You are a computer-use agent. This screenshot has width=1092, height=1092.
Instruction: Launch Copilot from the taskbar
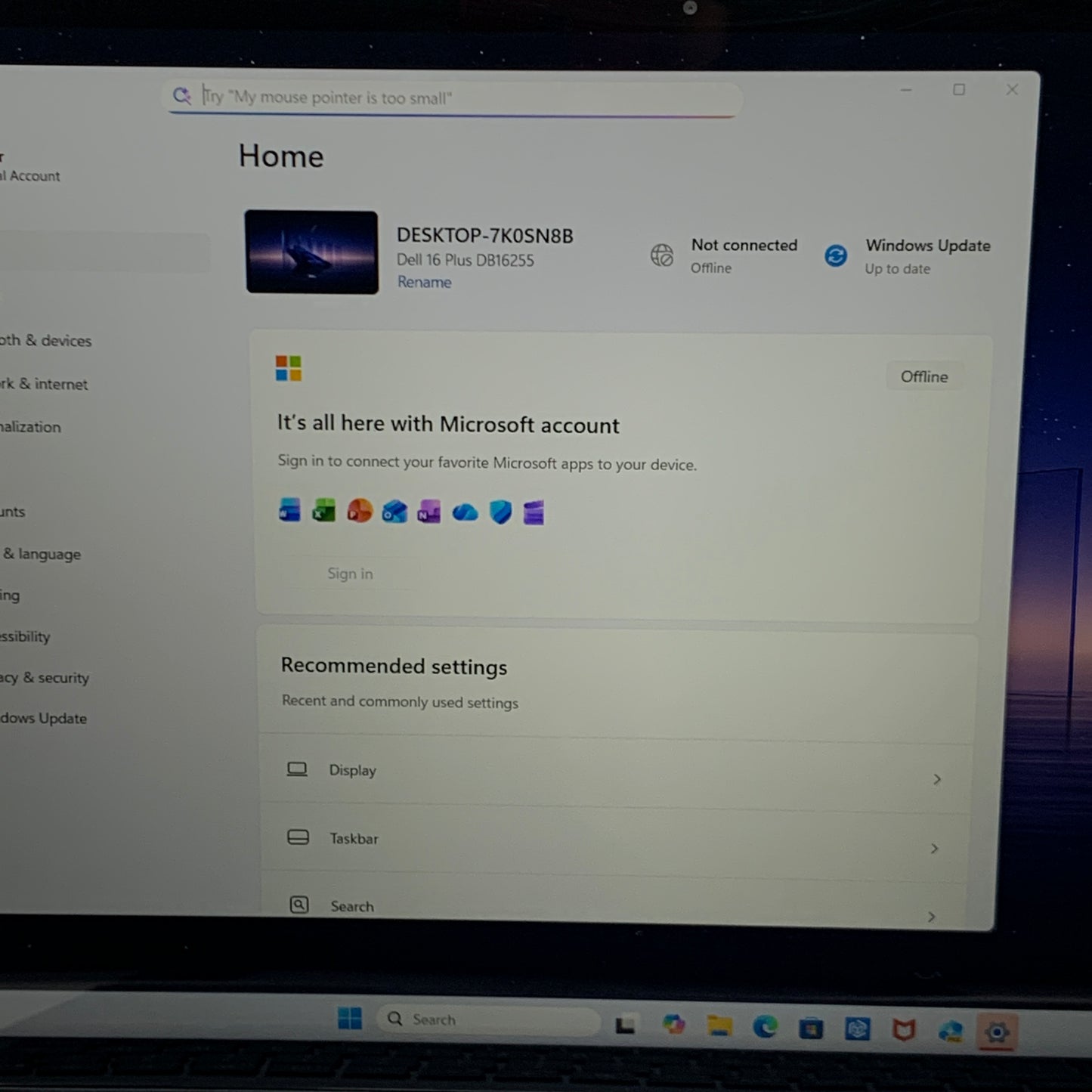pyautogui.click(x=673, y=1025)
